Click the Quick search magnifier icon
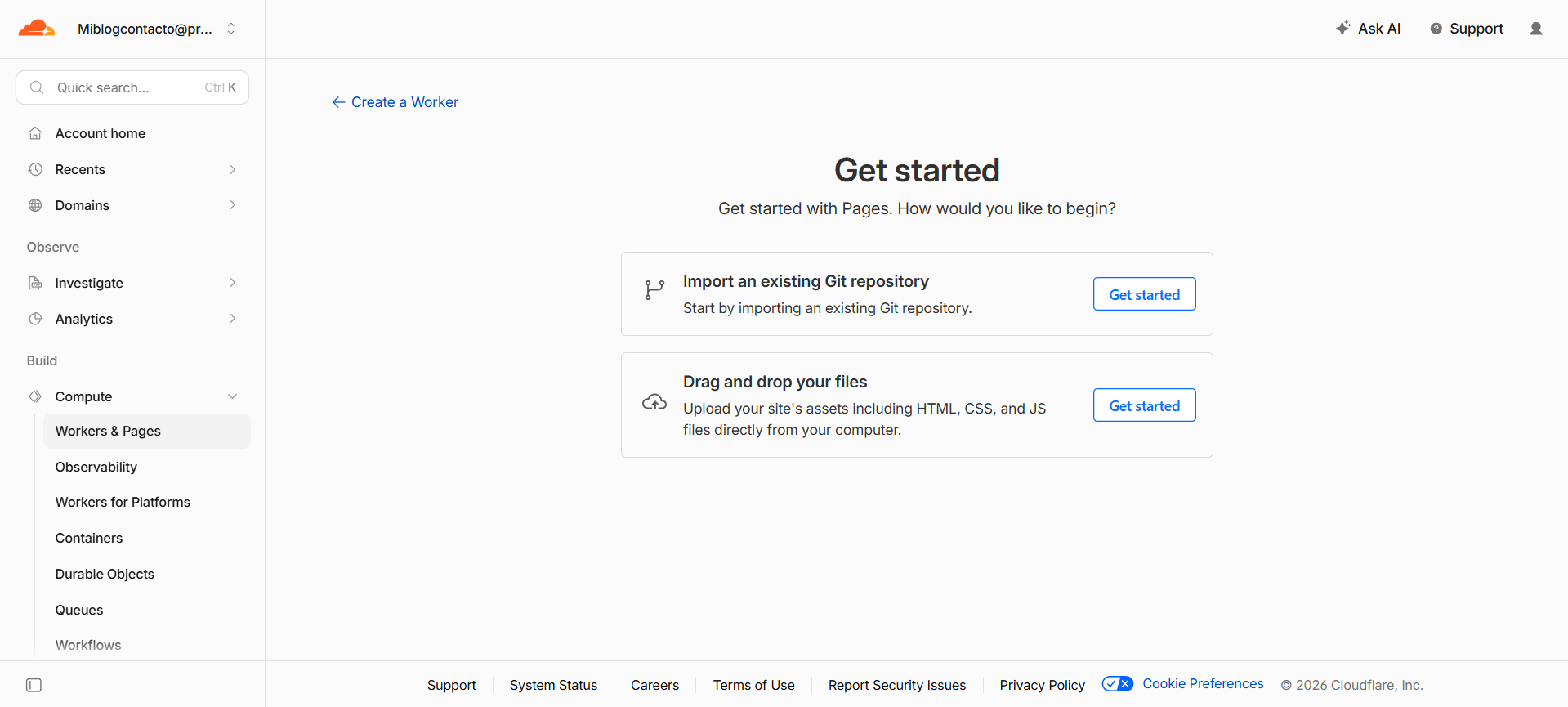This screenshot has height=707, width=1568. 37,87
